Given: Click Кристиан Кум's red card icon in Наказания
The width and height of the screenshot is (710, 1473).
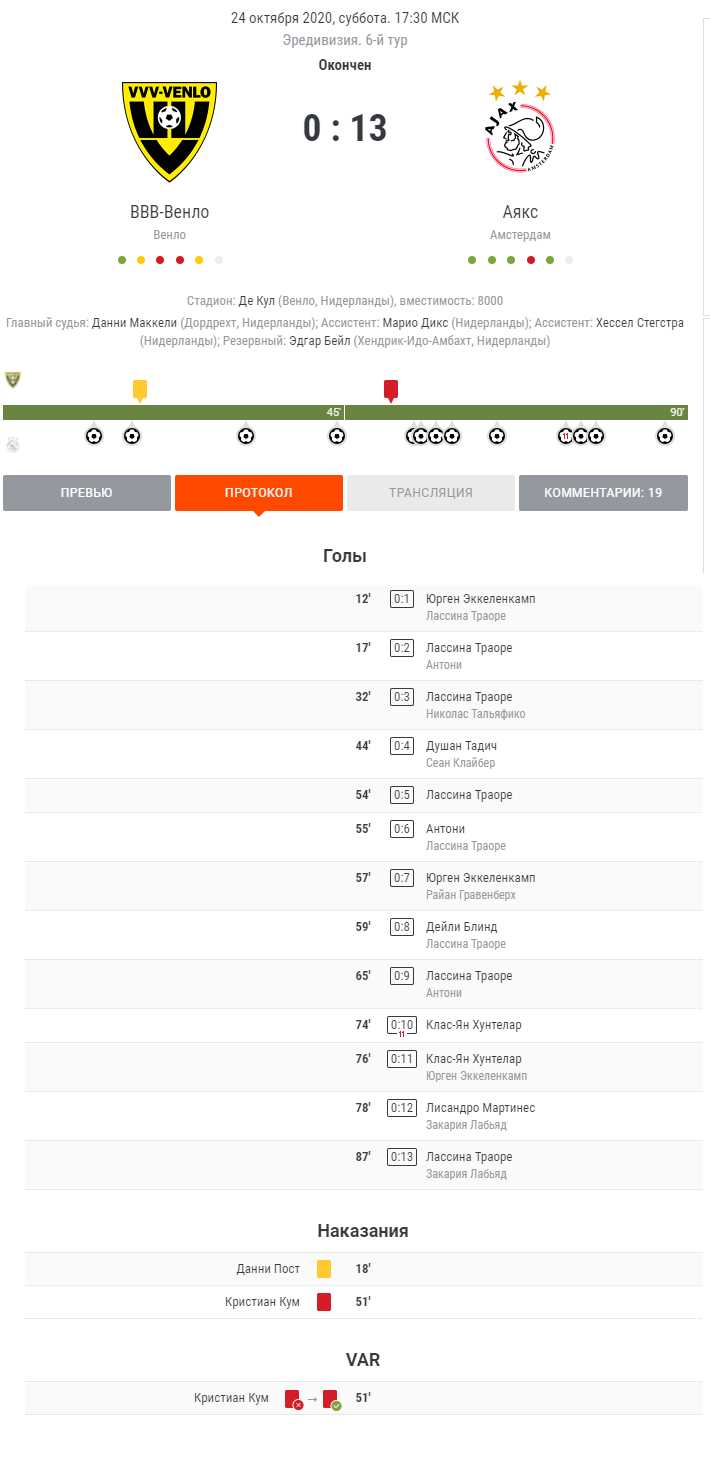Looking at the screenshot, I should [324, 1302].
